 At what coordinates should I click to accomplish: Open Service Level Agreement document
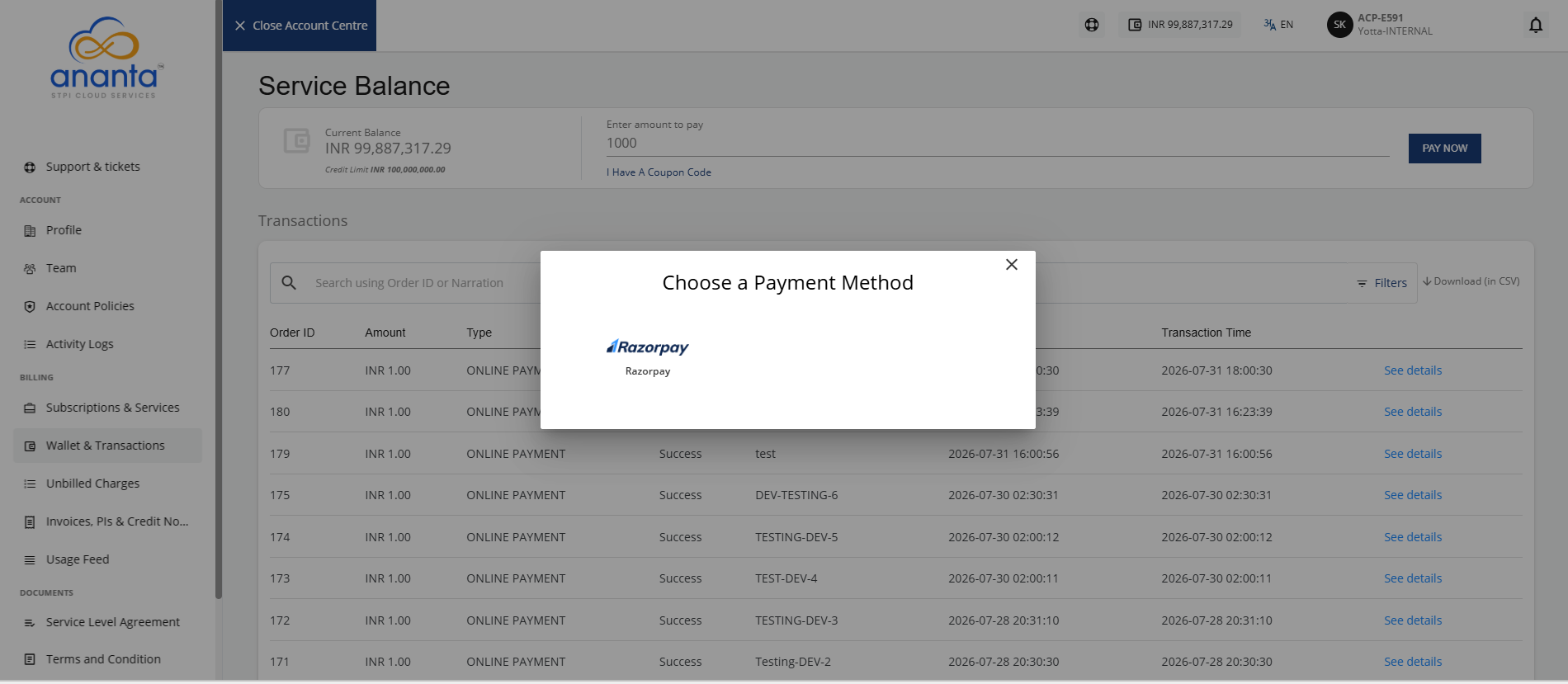tap(112, 622)
